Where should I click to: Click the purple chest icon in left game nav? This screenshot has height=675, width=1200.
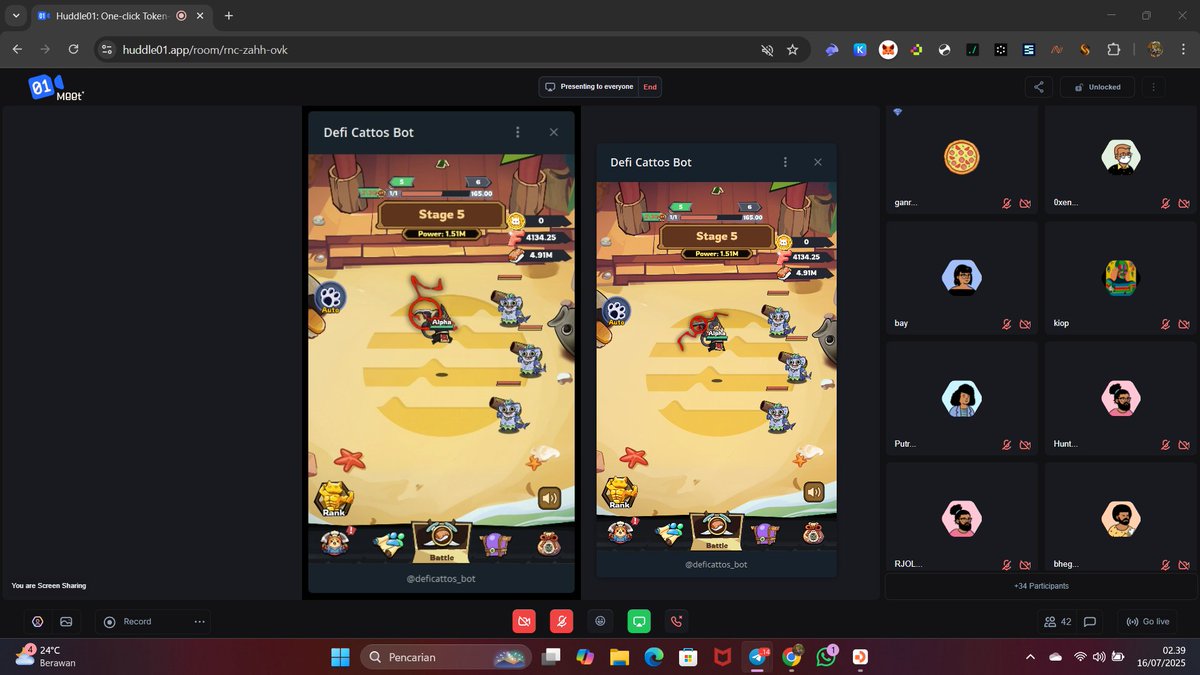pyautogui.click(x=495, y=543)
